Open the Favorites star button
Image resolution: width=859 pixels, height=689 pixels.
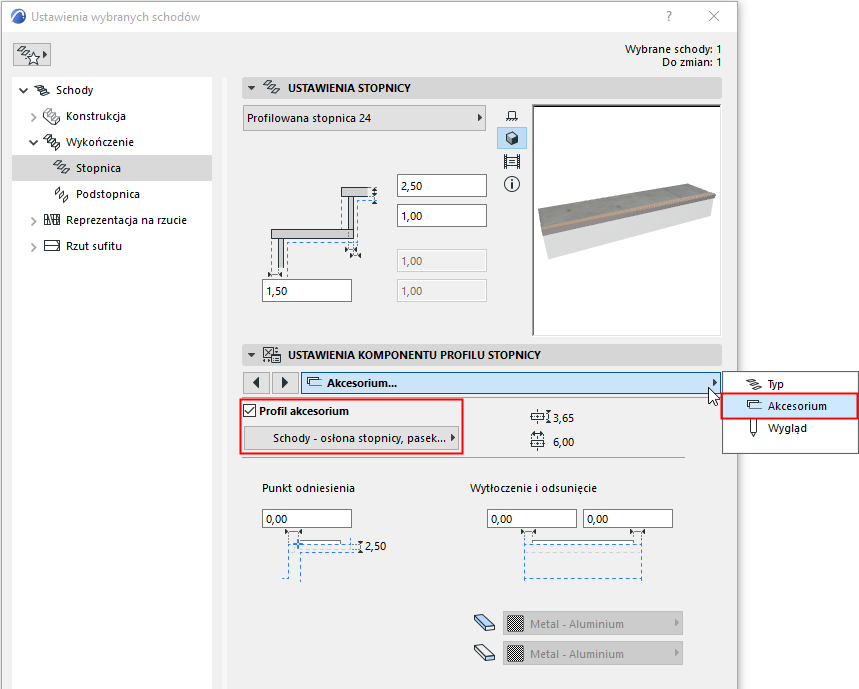[x=32, y=55]
